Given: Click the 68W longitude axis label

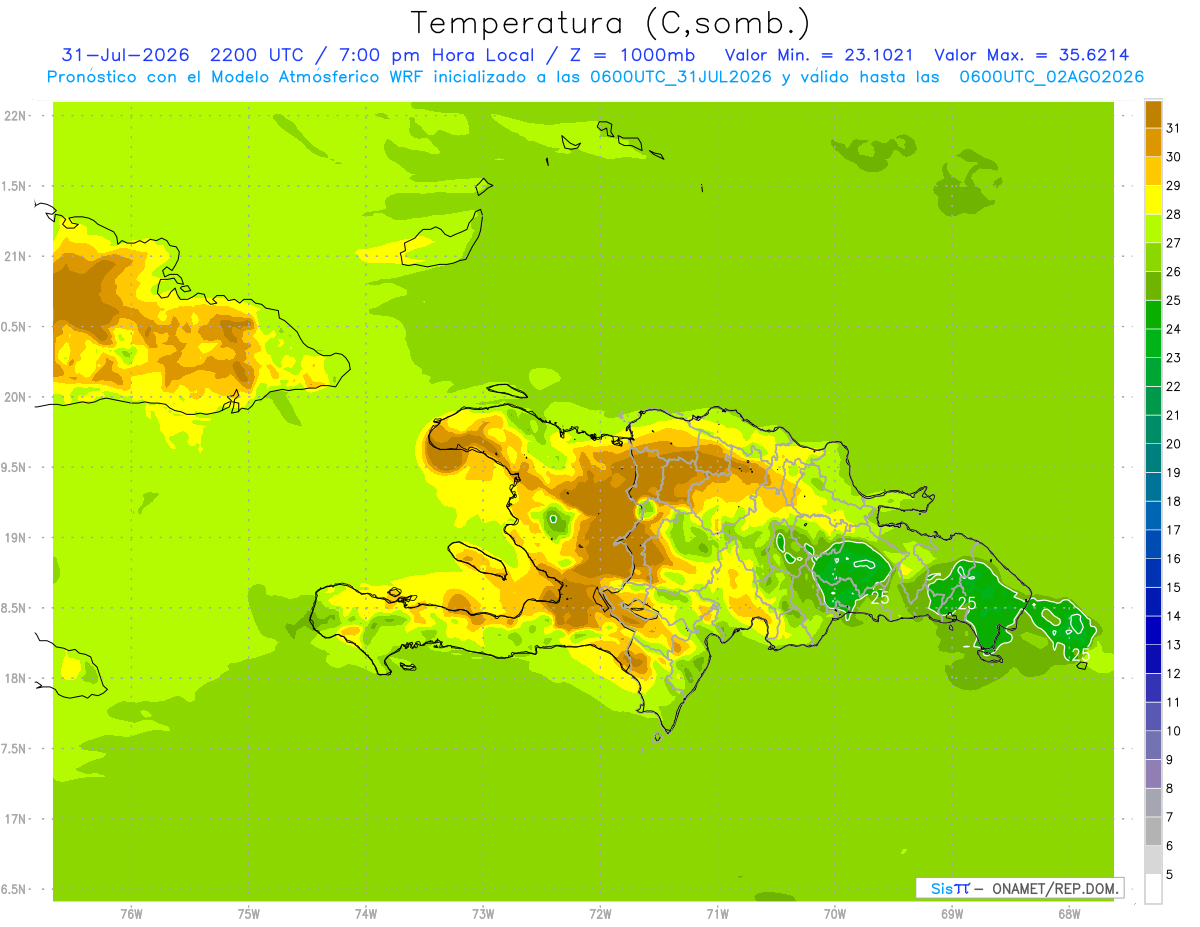Looking at the screenshot, I should click(1068, 914).
